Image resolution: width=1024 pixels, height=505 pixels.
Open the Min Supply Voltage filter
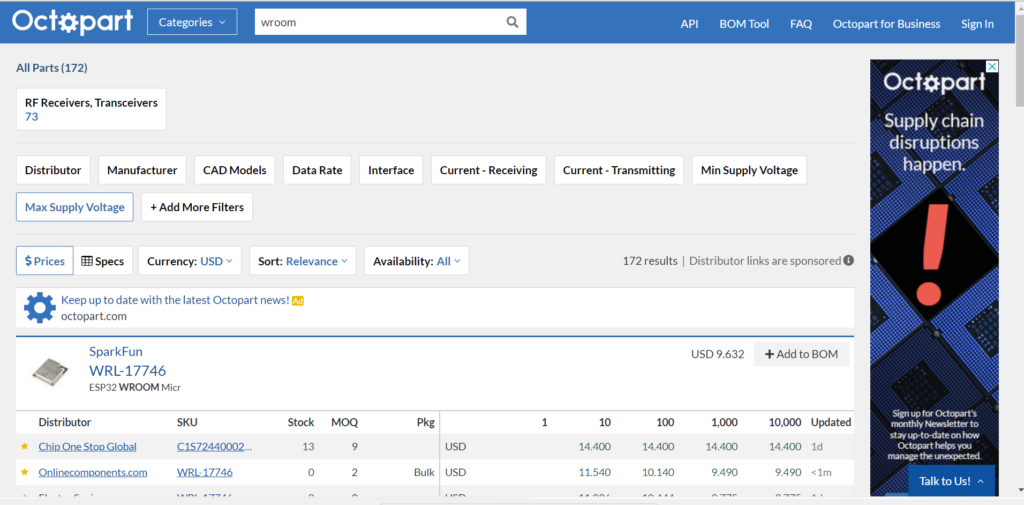[749, 170]
